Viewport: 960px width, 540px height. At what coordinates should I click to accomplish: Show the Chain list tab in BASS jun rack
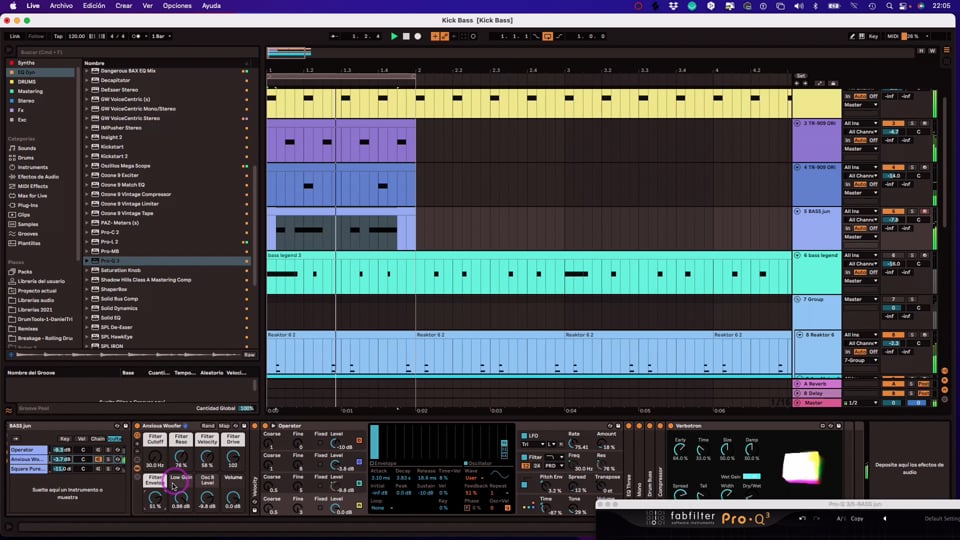coord(97,438)
